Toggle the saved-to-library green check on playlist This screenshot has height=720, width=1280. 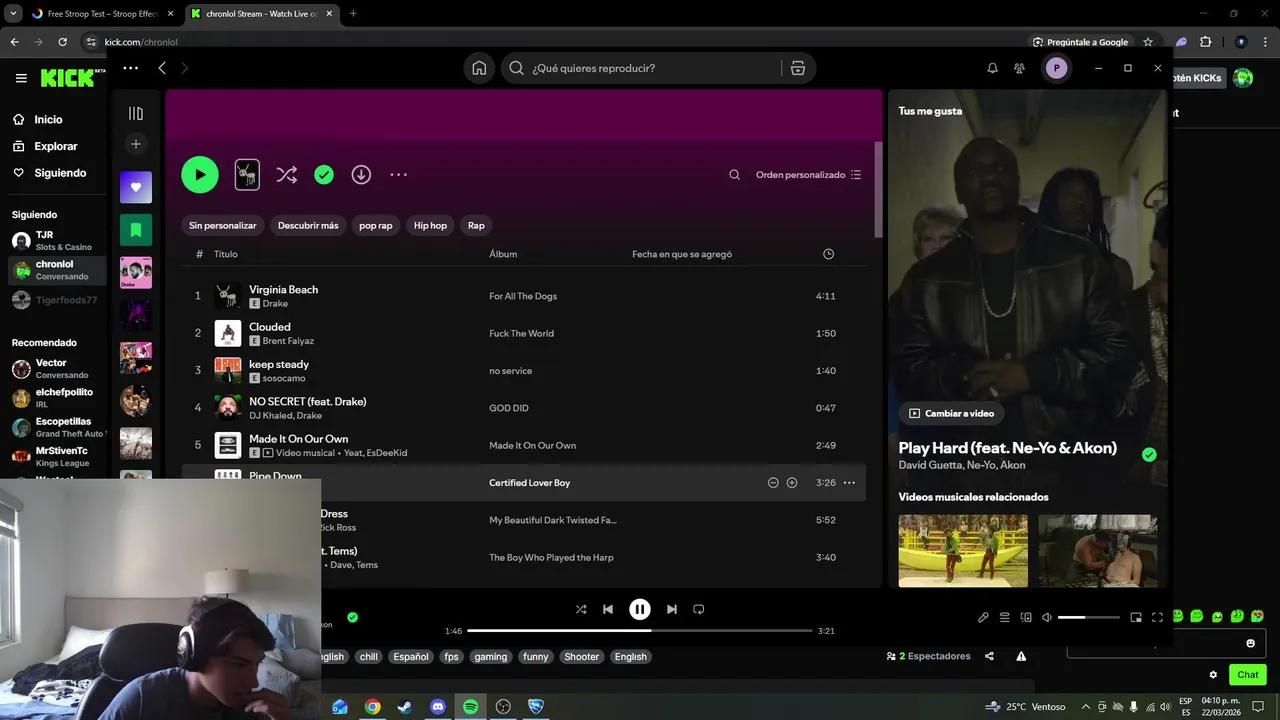click(x=324, y=175)
